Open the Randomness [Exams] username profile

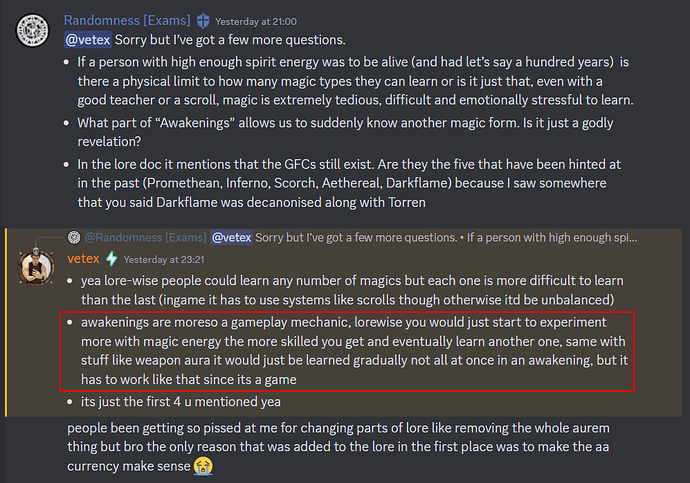coord(128,21)
